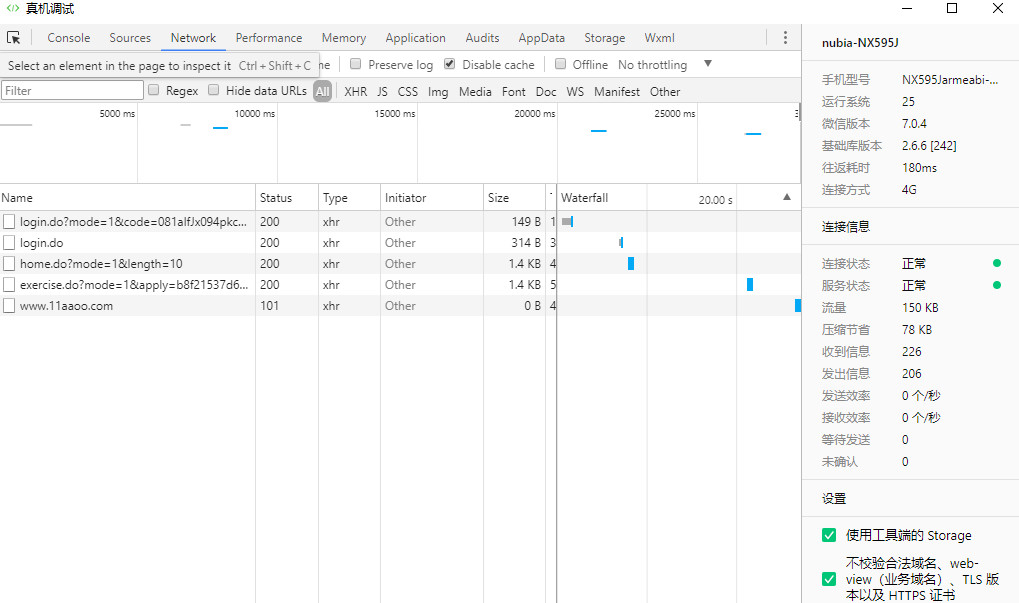
Task: Click the exercise.do waterfall bar
Action: [750, 284]
